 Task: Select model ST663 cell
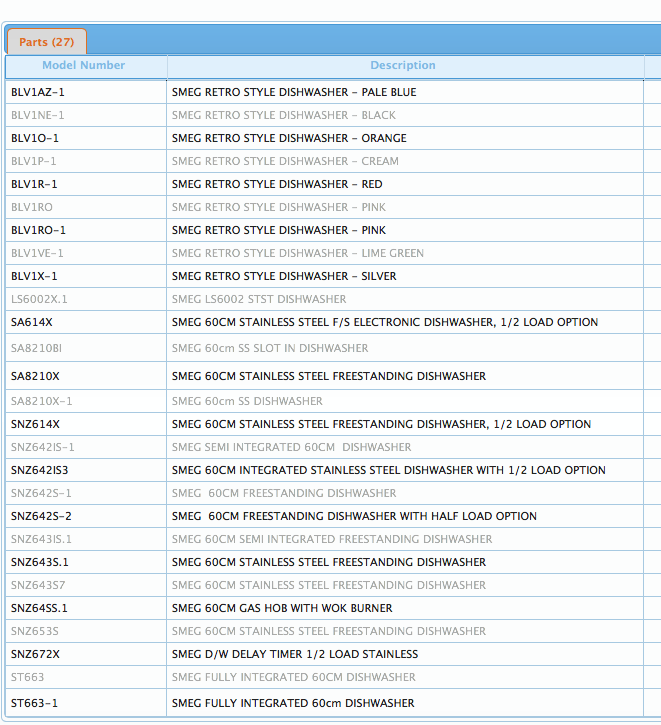coord(86,677)
